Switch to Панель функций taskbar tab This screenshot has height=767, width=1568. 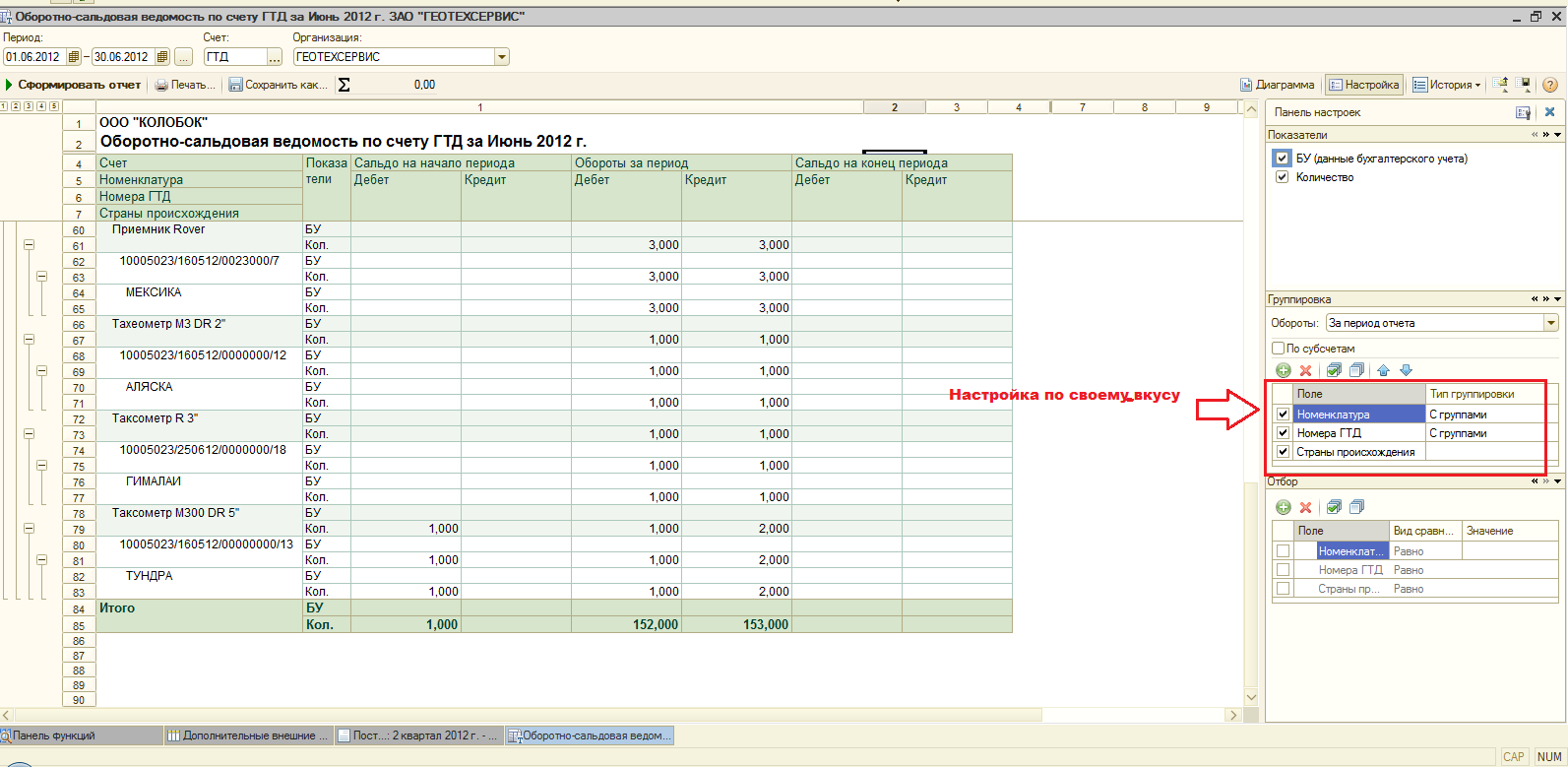pos(82,735)
